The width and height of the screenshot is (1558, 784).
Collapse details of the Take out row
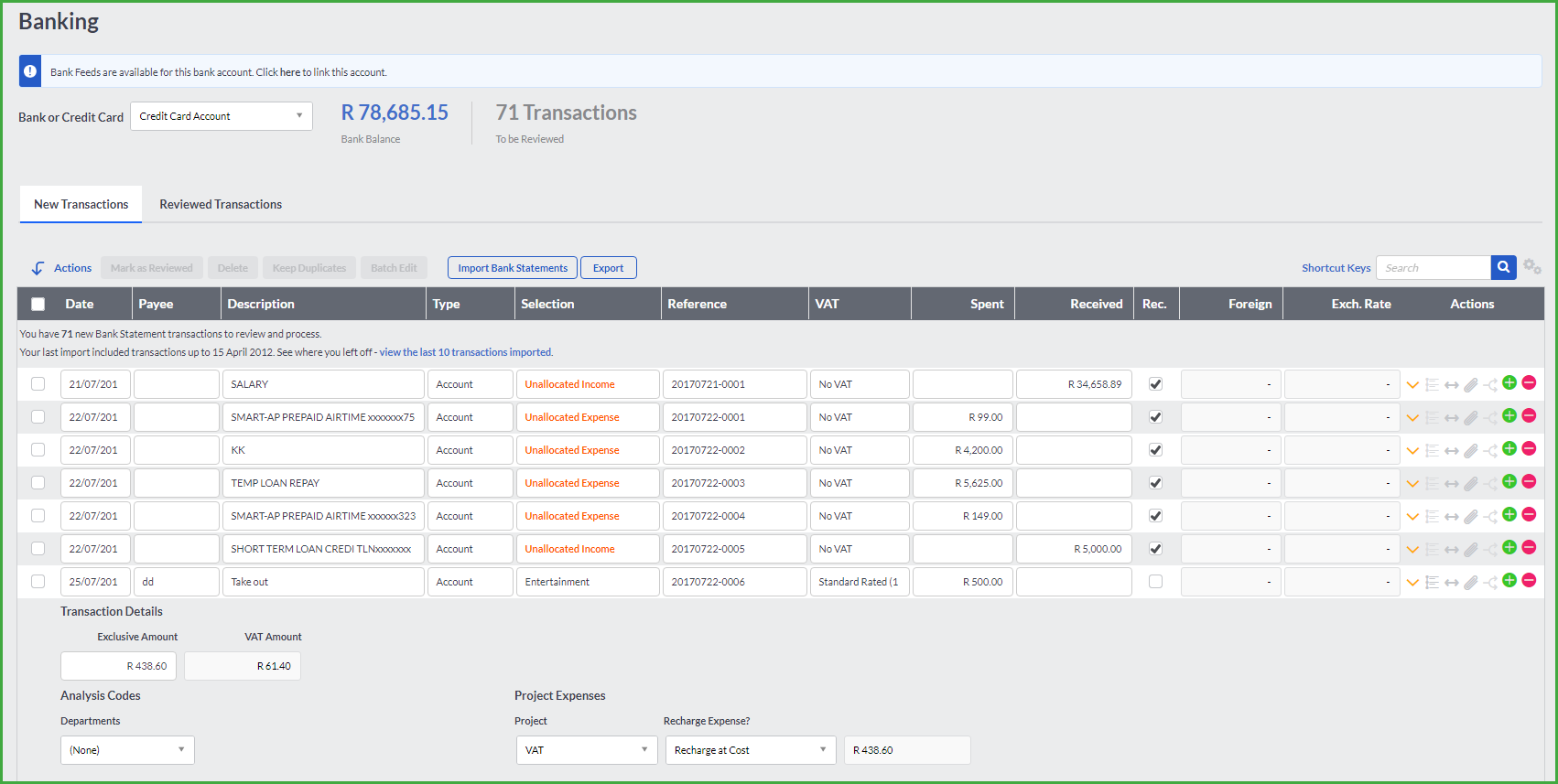click(x=1412, y=583)
